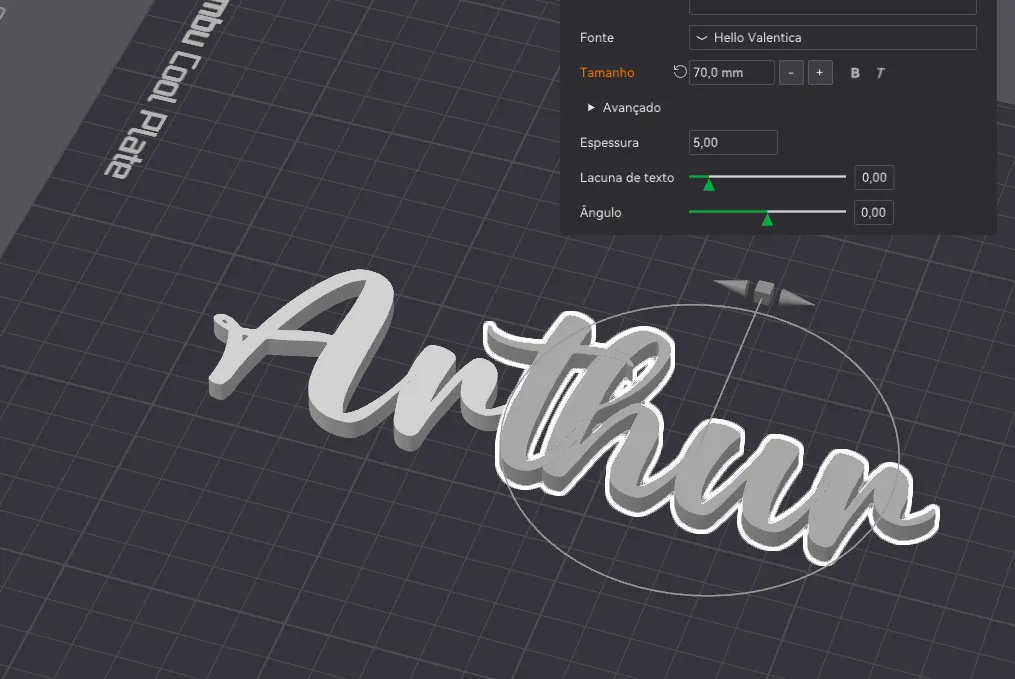Decrease font size with the minus button
This screenshot has width=1015, height=679.
[x=791, y=72]
